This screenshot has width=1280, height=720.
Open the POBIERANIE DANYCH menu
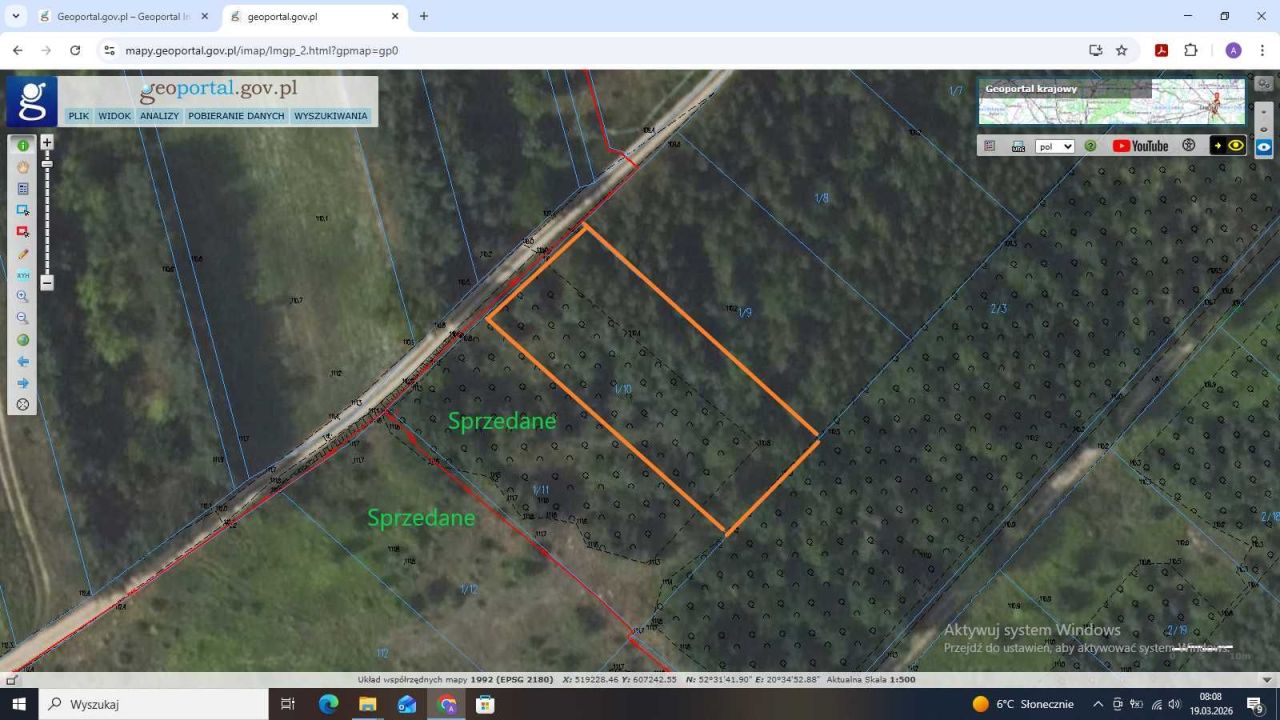236,116
